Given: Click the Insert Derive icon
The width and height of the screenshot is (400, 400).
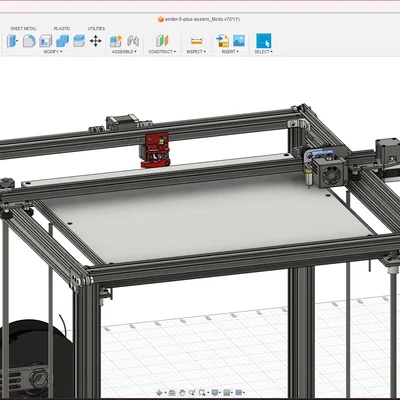Looking at the screenshot, I should pos(222,41).
